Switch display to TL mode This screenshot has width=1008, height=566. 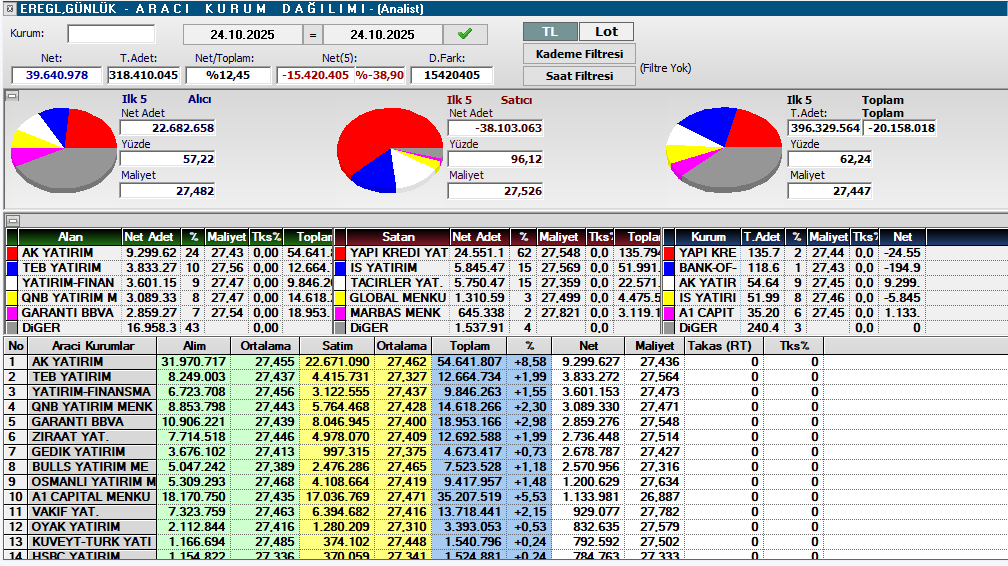[550, 32]
